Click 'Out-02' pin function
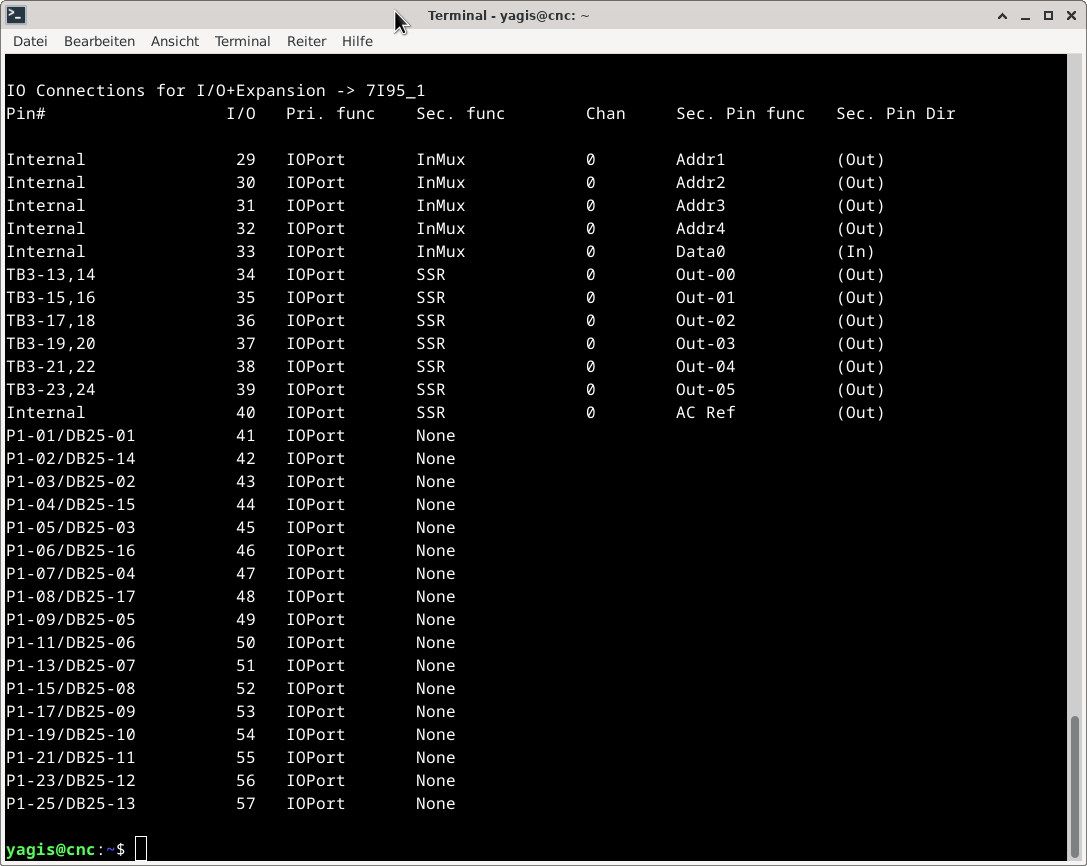Screen dimensions: 1087x866 pos(705,320)
